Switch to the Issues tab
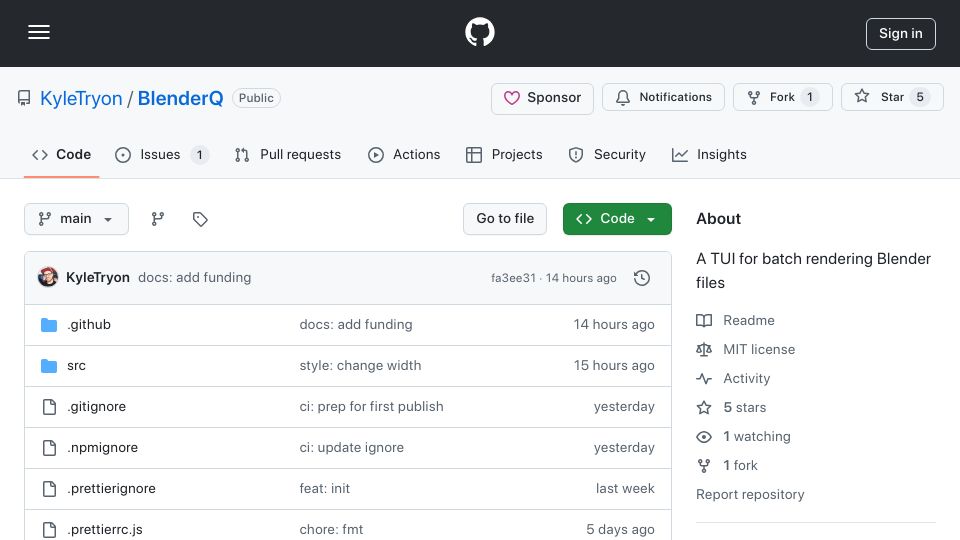Image resolution: width=960 pixels, height=540 pixels. click(162, 155)
